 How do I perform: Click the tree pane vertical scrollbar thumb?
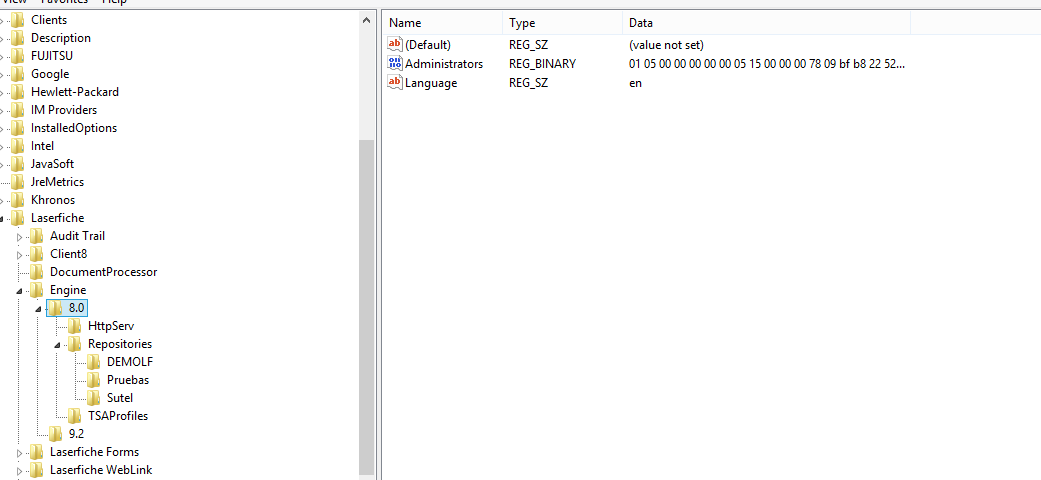(x=366, y=305)
